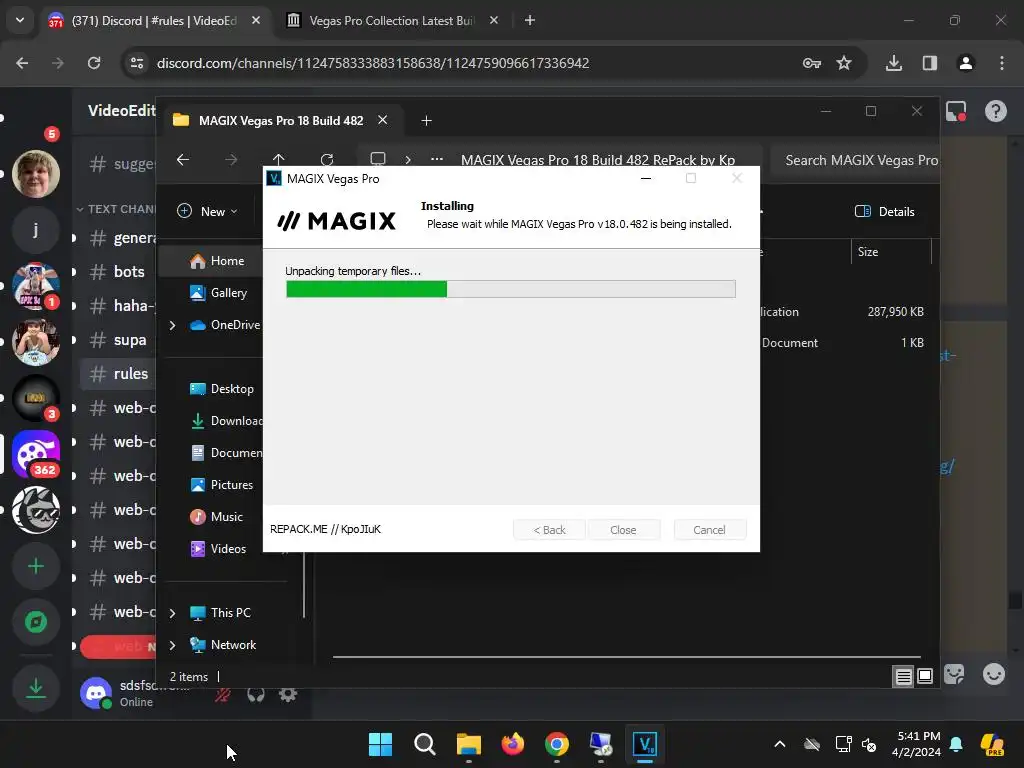Open Videos folder in Explorer sidebar

[218, 549]
